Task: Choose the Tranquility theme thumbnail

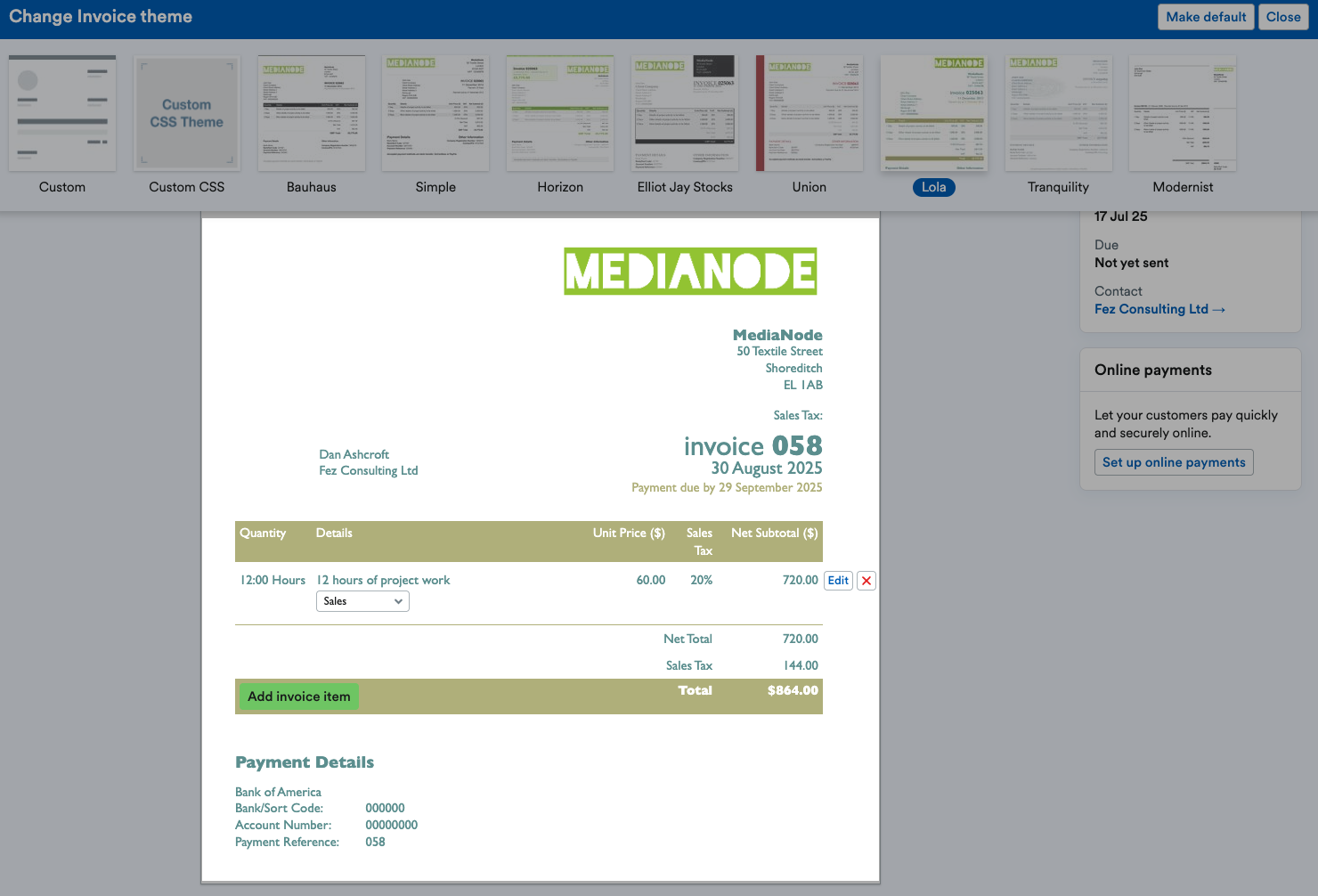Action: click(1059, 113)
